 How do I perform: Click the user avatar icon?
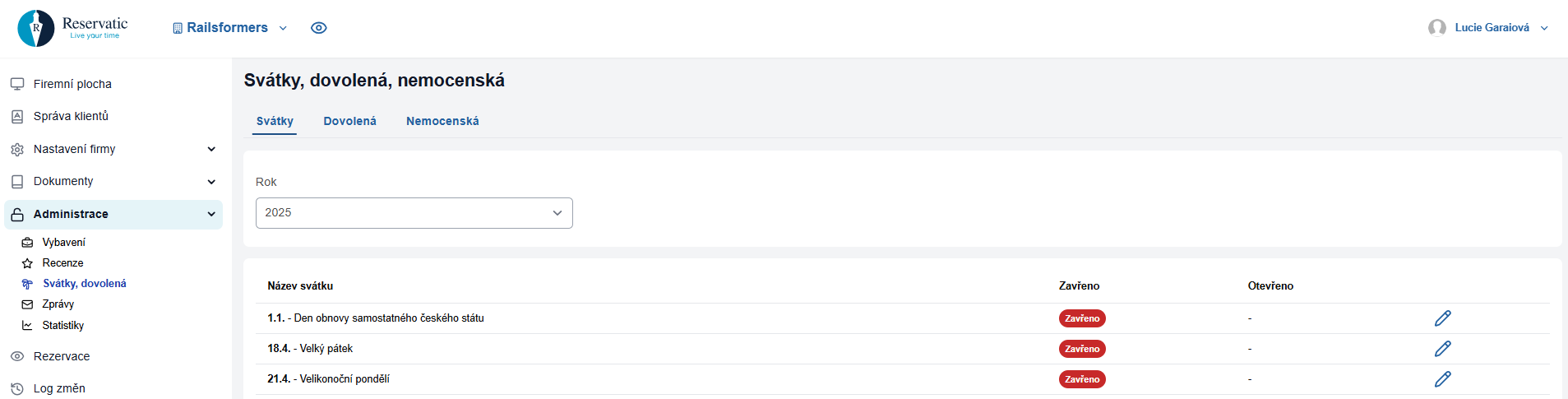[1436, 28]
